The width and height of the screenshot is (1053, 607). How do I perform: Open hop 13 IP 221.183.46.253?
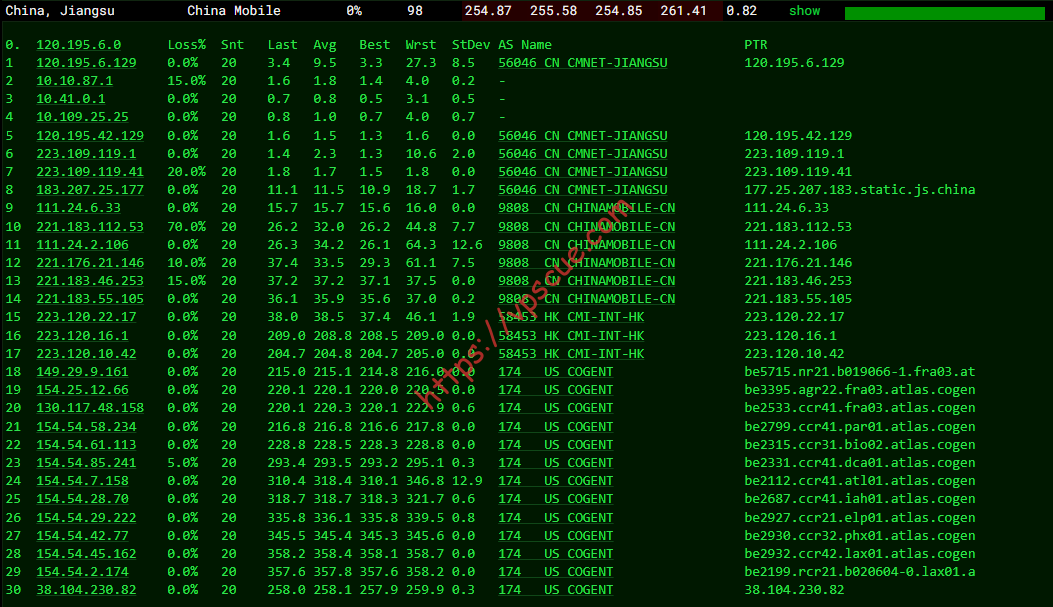(90, 281)
